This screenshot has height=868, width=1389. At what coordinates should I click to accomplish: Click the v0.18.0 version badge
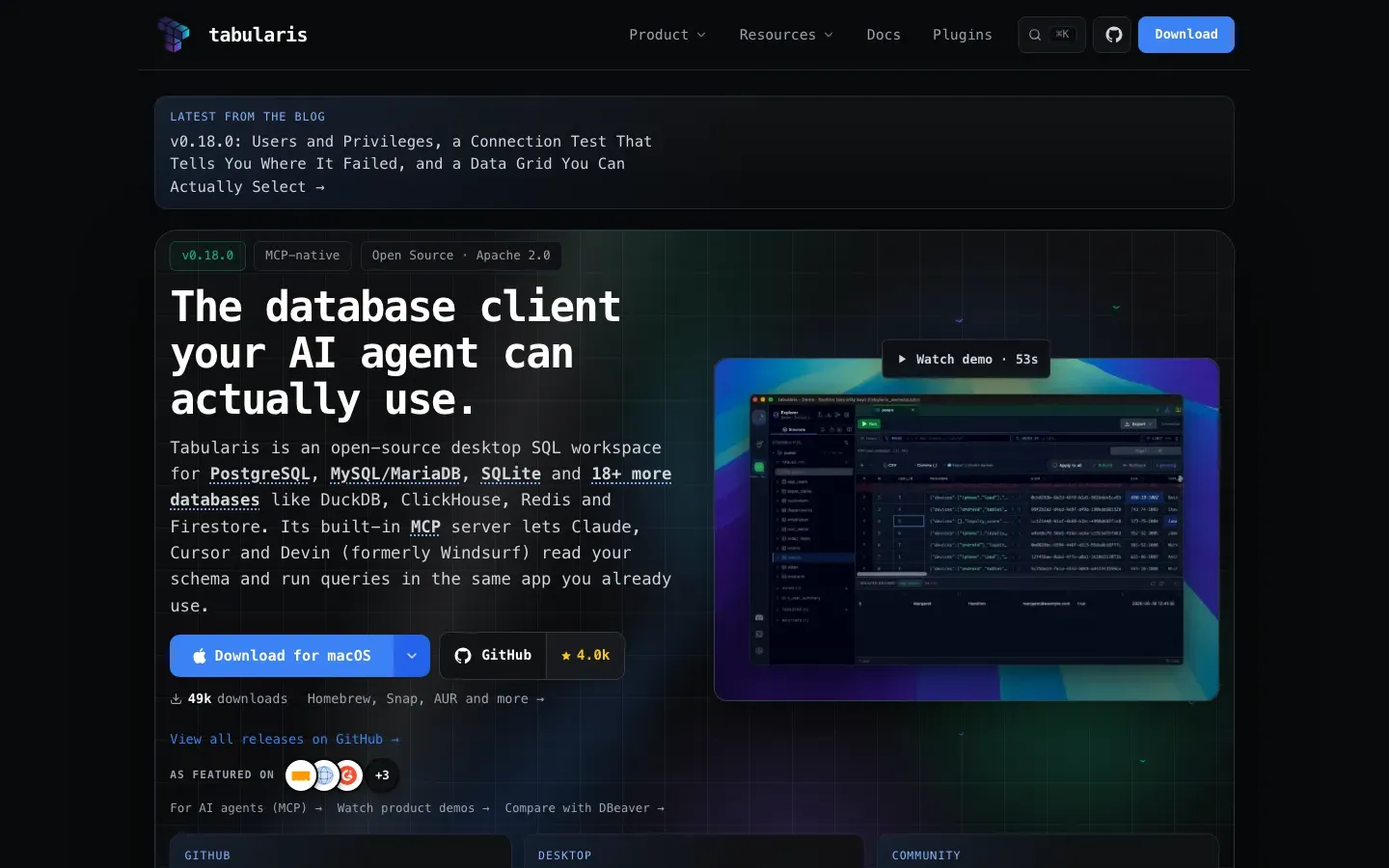click(207, 256)
